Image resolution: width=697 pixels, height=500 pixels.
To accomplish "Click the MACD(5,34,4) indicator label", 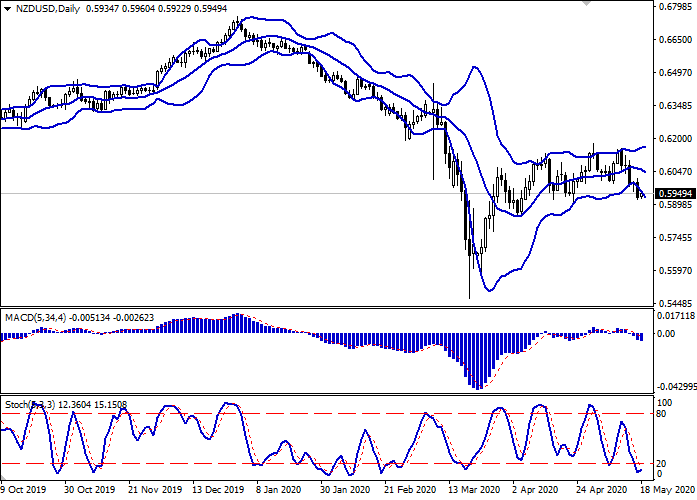I will point(38,317).
